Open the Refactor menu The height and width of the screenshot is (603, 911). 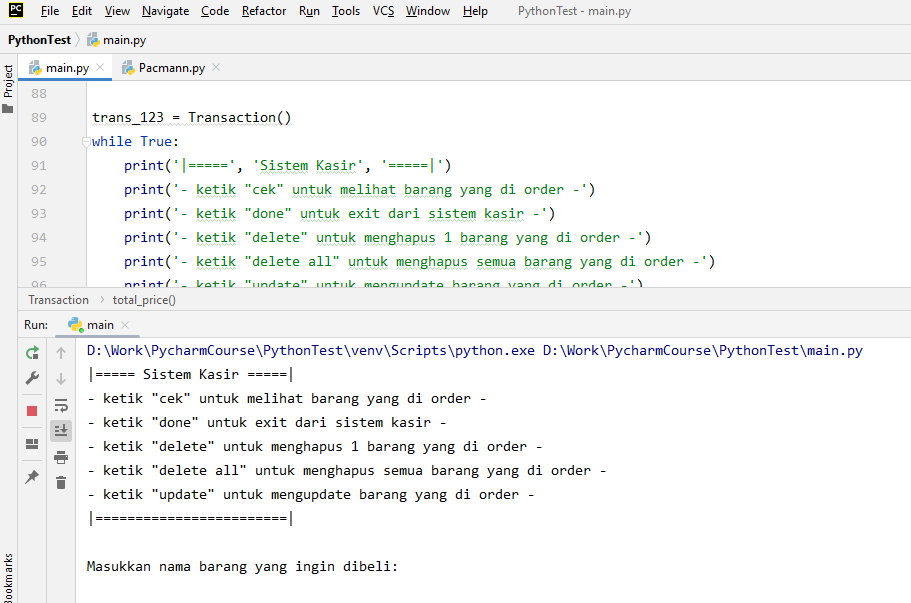(x=264, y=11)
